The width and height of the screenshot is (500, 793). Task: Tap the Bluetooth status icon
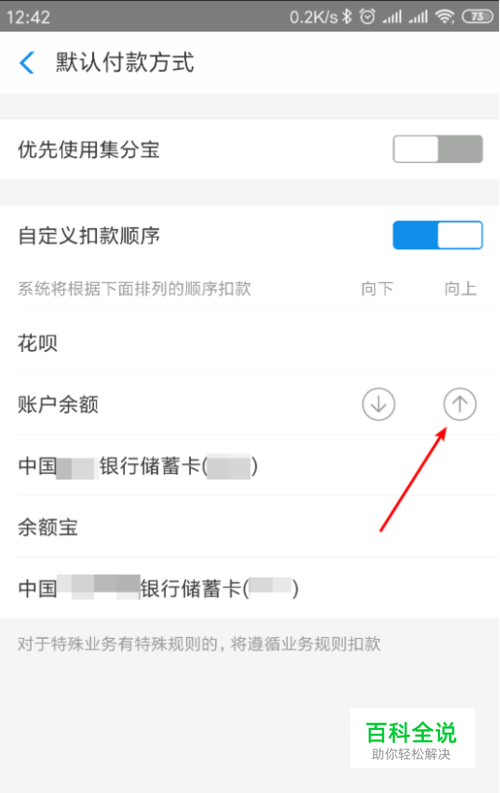347,17
